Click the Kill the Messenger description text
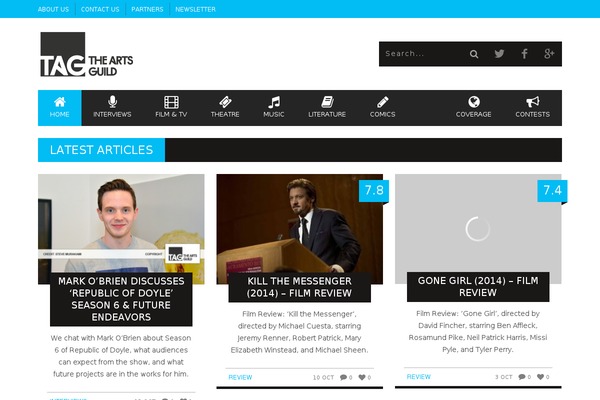 [300, 332]
